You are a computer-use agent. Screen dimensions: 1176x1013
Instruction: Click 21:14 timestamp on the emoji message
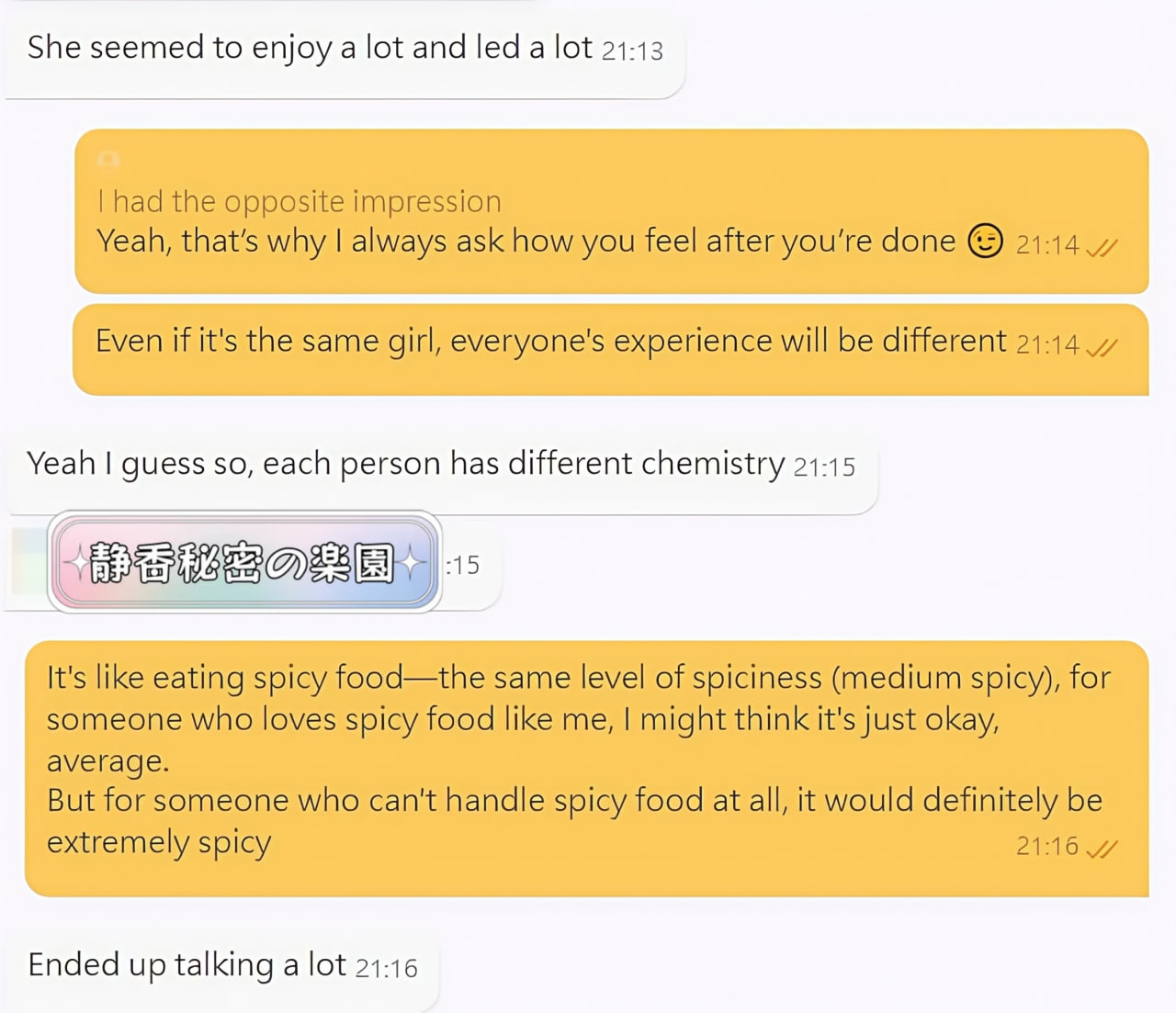(1047, 245)
